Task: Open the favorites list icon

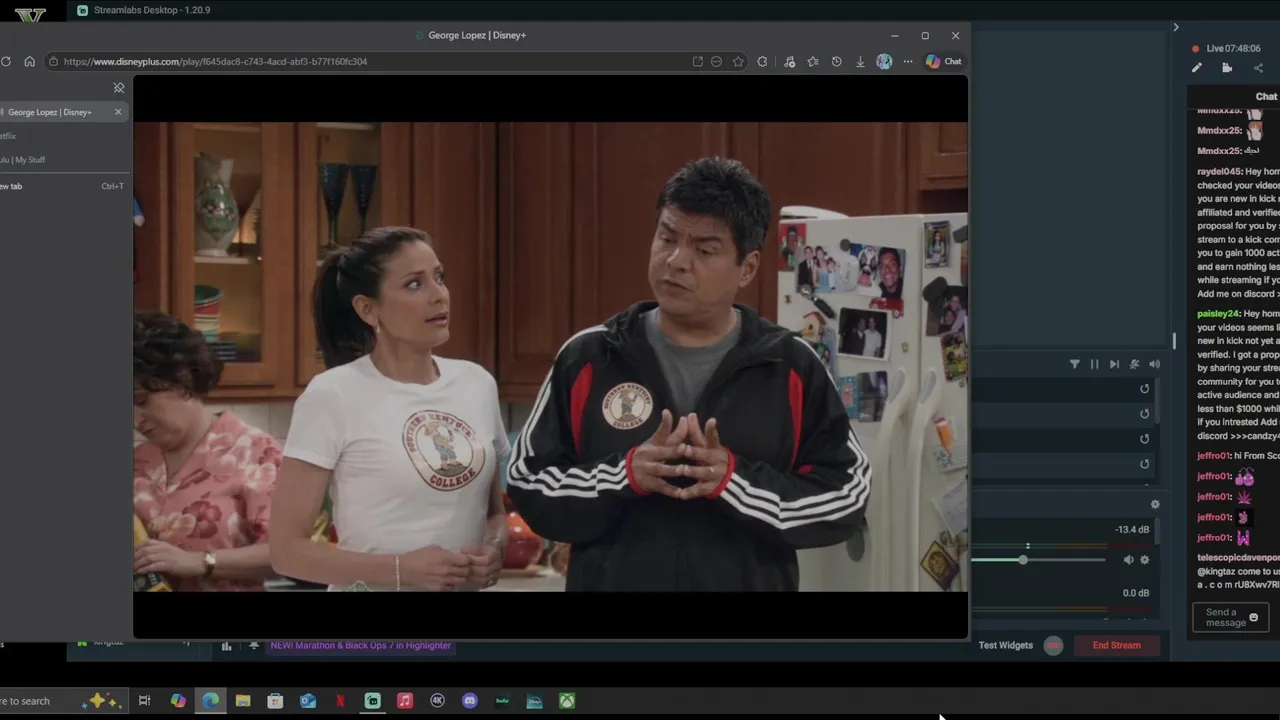Action: pos(813,61)
